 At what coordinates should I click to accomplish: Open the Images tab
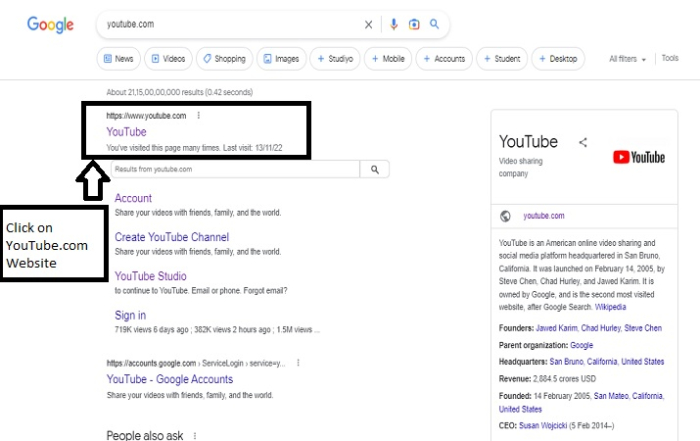pyautogui.click(x=281, y=59)
